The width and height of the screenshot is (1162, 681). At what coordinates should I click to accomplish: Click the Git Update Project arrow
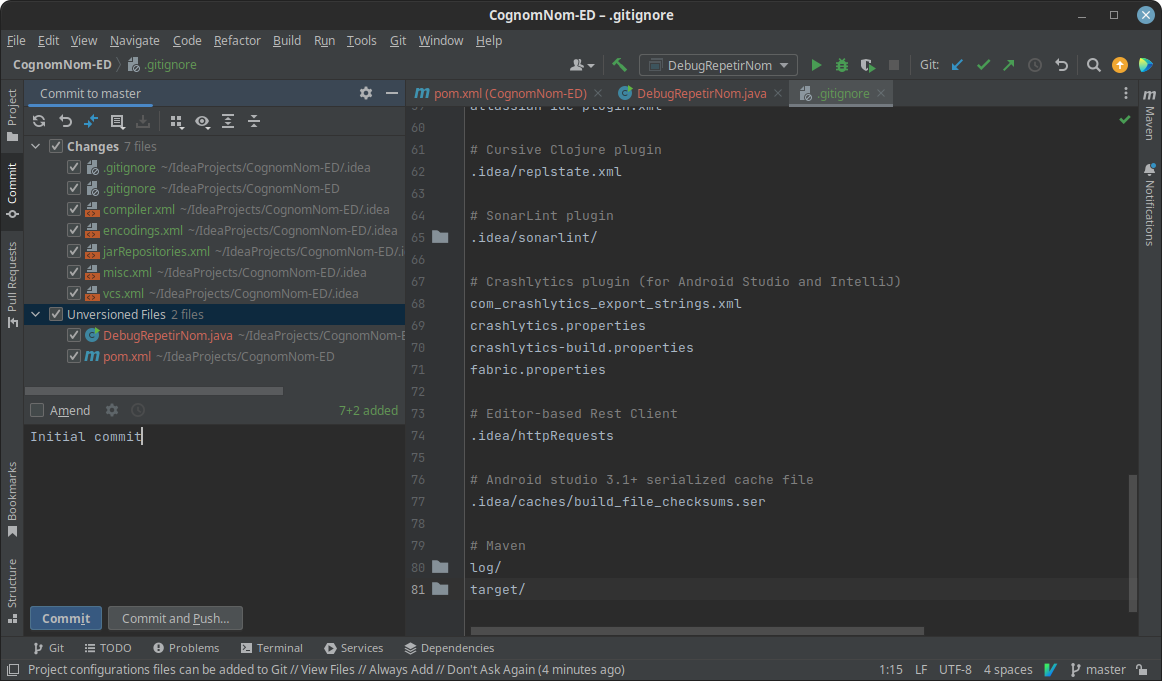point(957,65)
